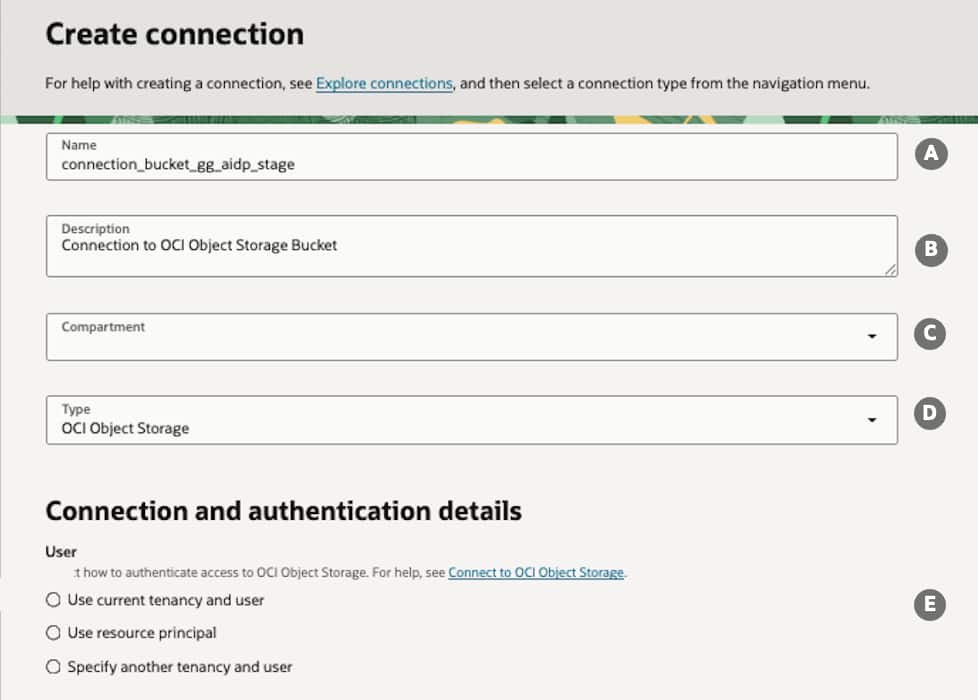The image size is (978, 700).
Task: Click the Compartment field label area
Action: click(x=103, y=327)
